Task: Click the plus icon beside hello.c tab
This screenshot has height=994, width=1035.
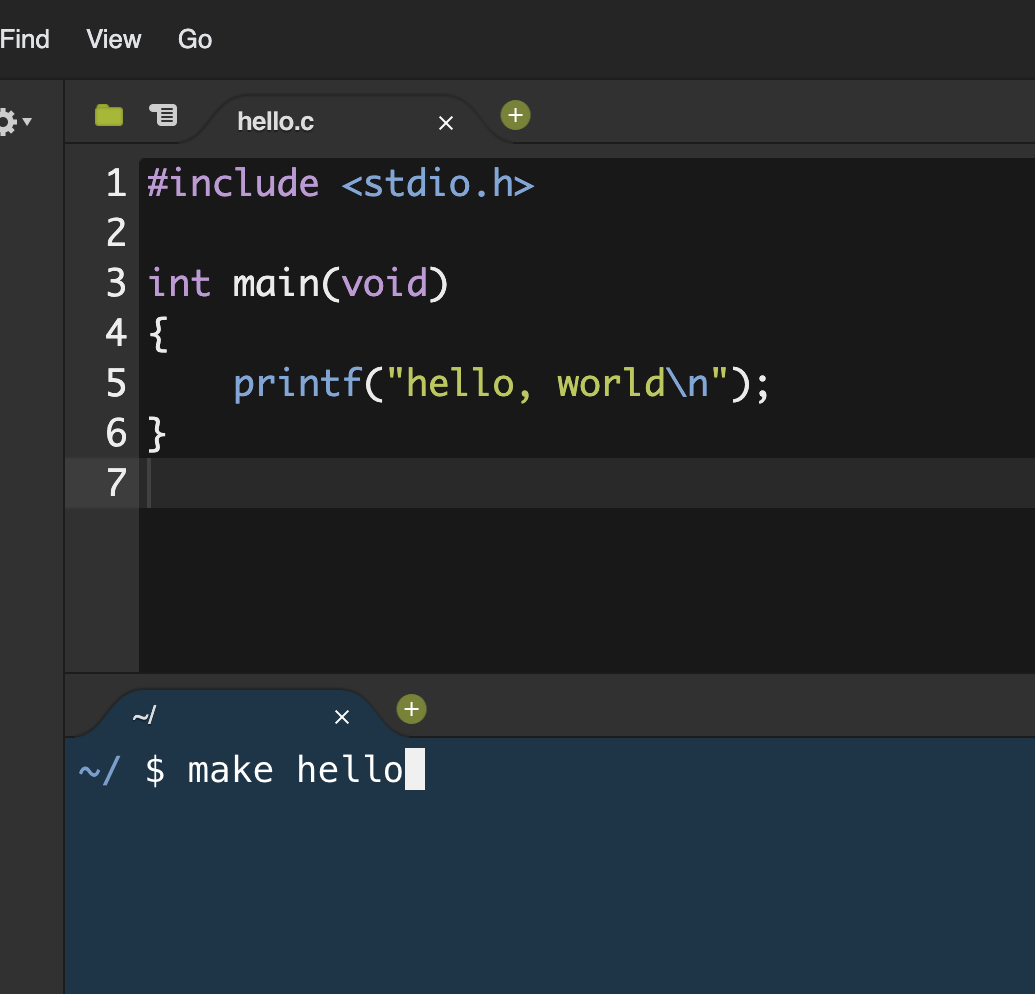Action: (x=515, y=115)
